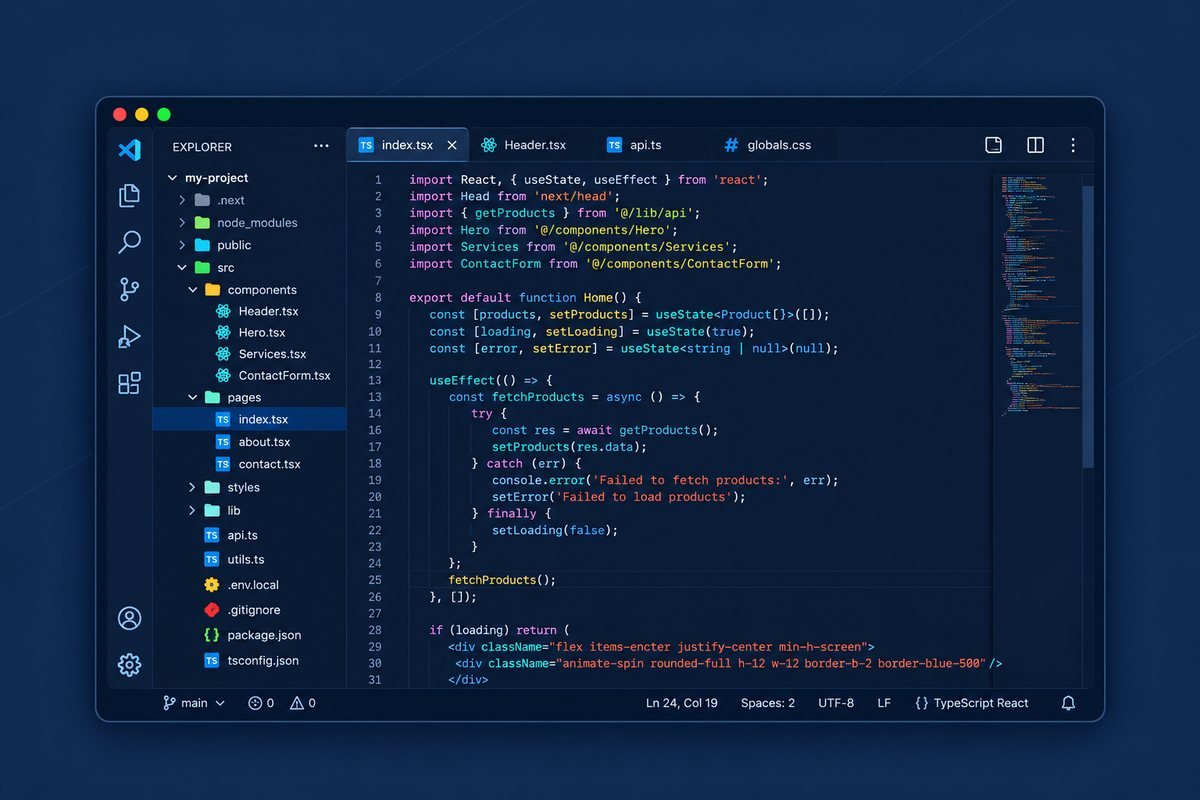Open index.tsx in the file tree

click(249, 420)
